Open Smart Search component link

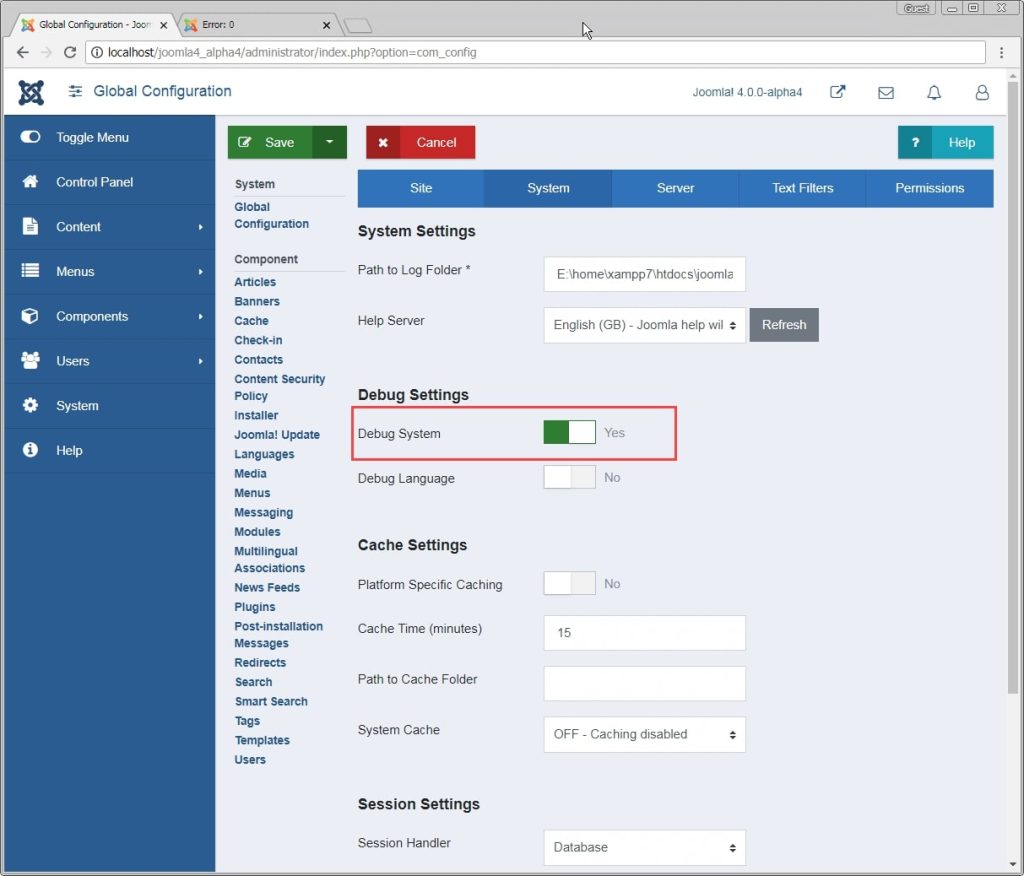click(x=271, y=701)
